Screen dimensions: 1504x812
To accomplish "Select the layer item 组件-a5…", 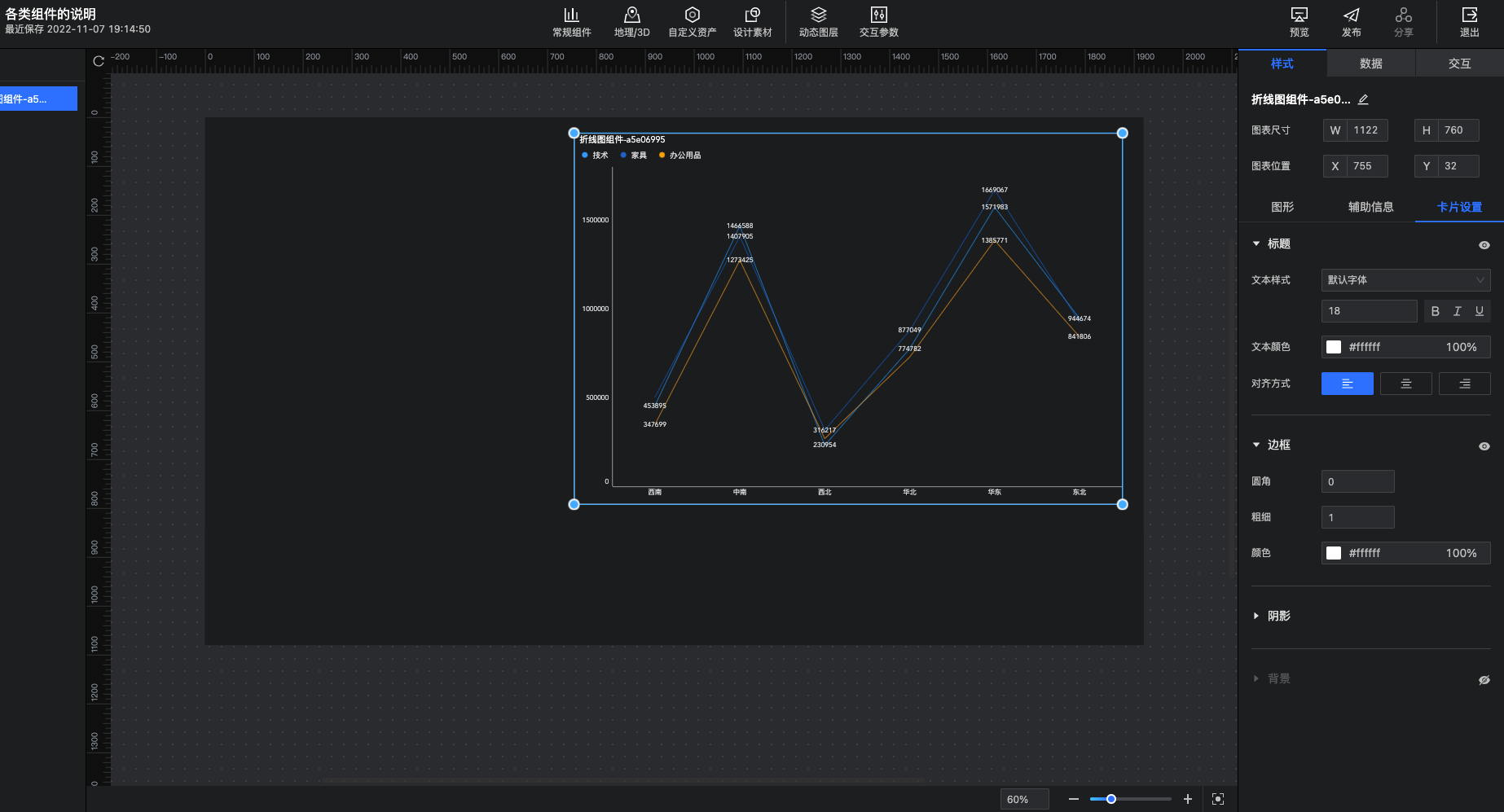I will click(38, 99).
